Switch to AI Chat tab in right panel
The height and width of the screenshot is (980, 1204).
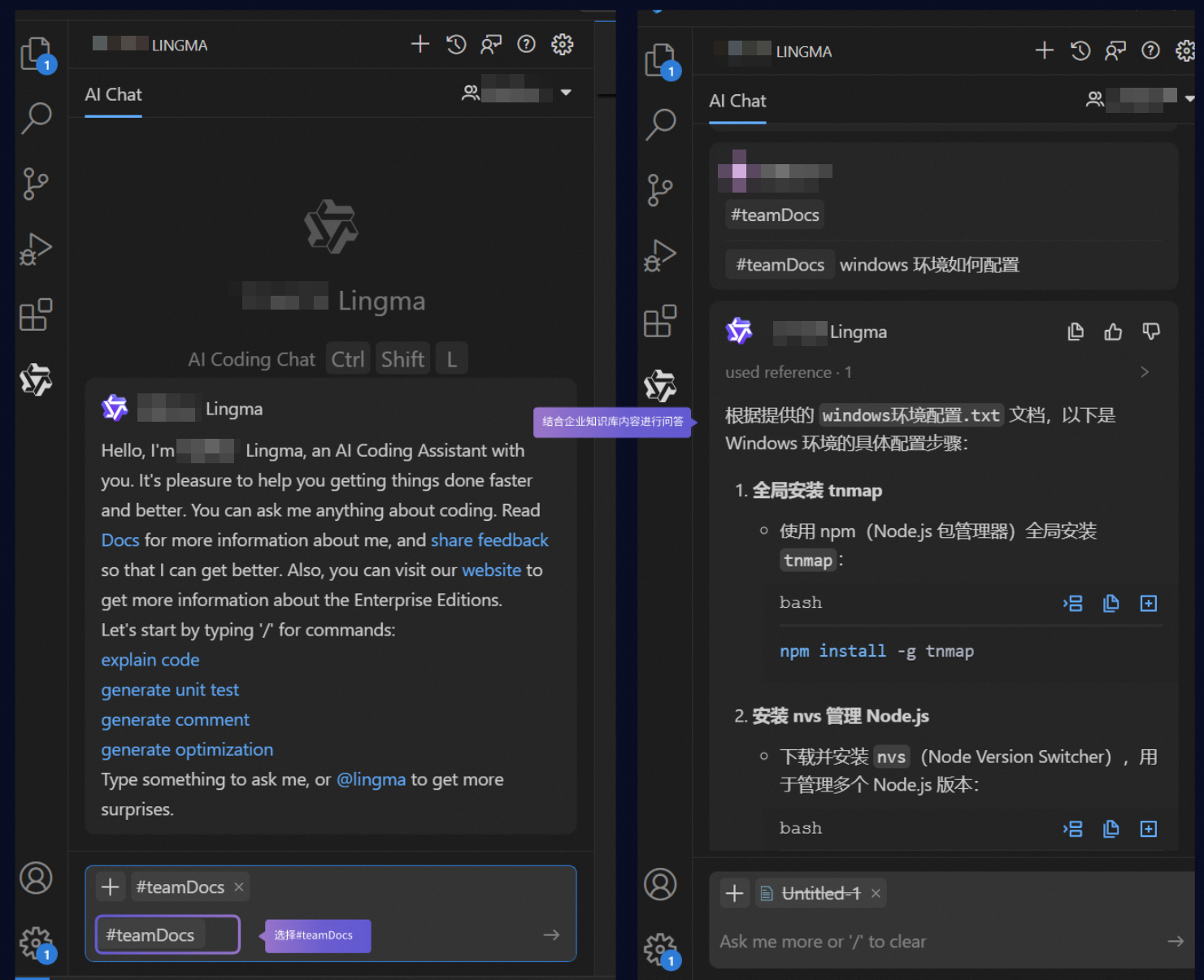coord(737,102)
